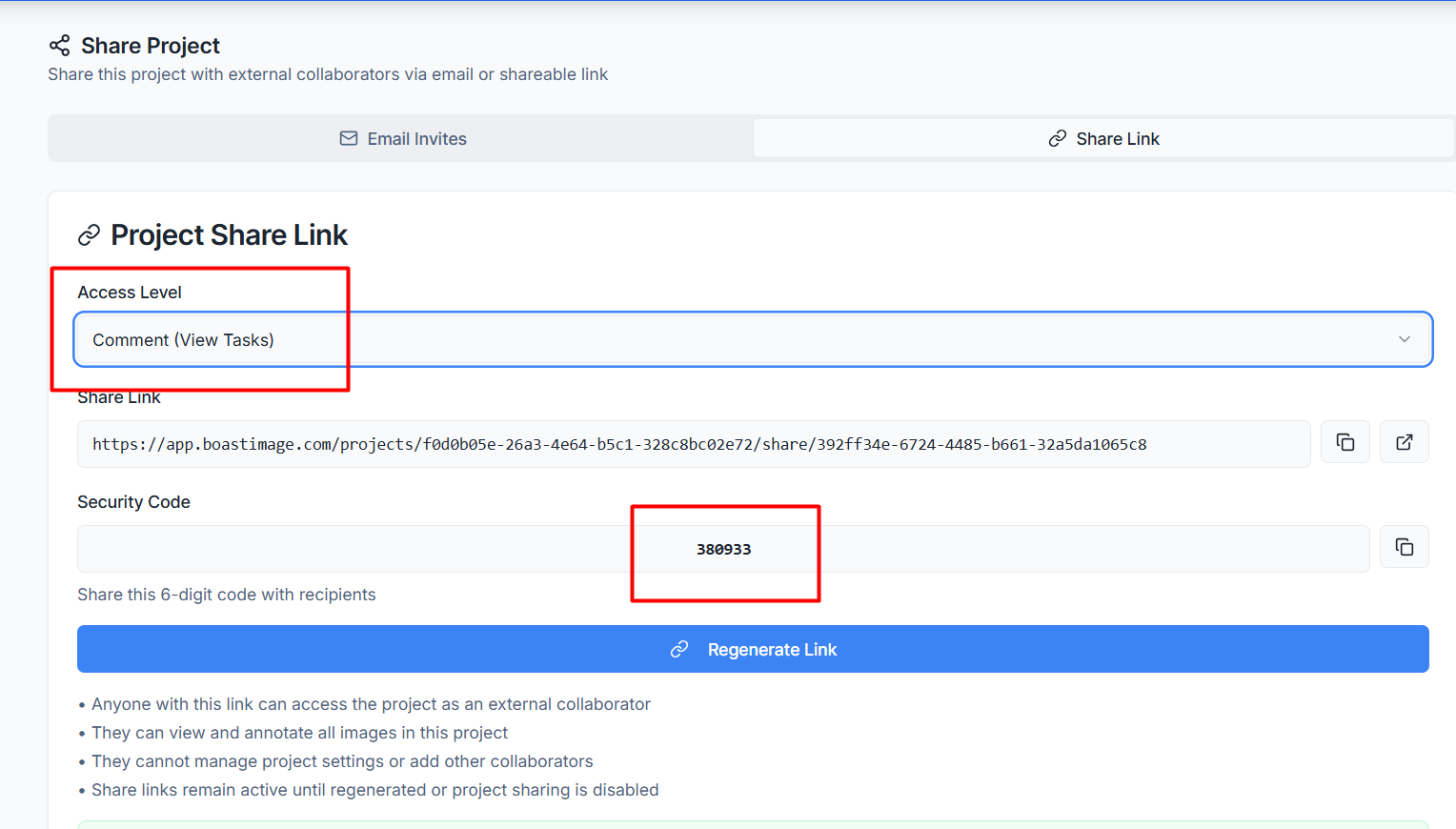
Task: Click link icon inside Regenerate Link button
Action: click(x=679, y=650)
